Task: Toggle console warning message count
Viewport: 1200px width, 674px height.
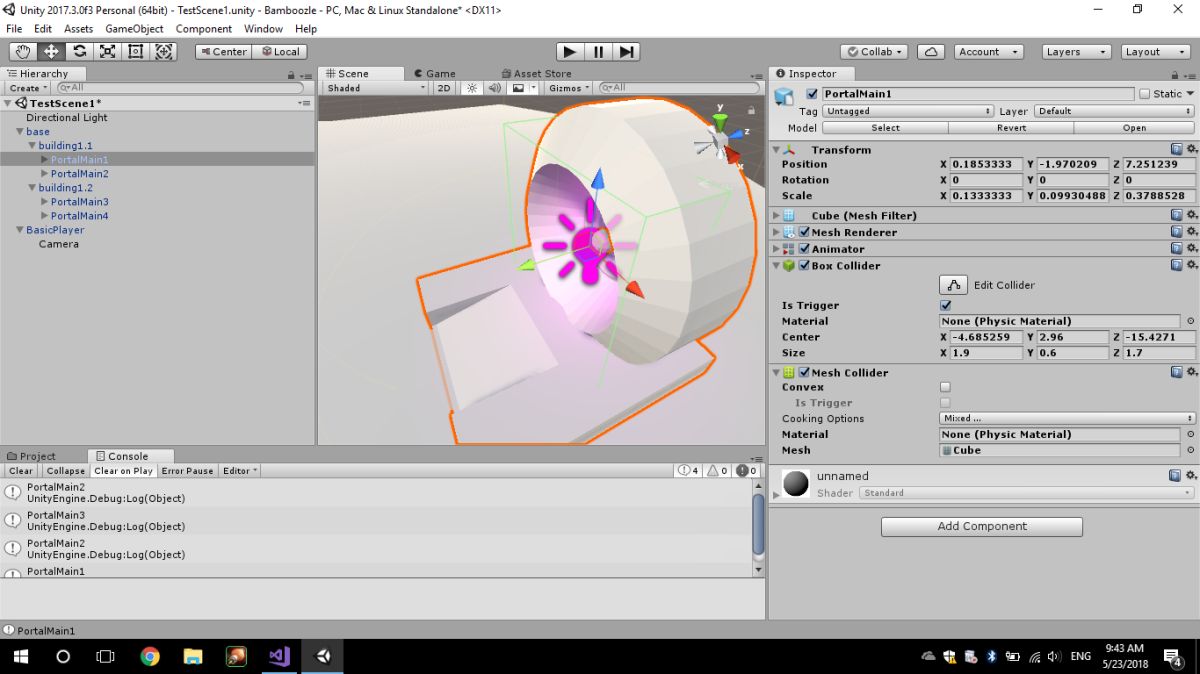Action: [x=718, y=470]
